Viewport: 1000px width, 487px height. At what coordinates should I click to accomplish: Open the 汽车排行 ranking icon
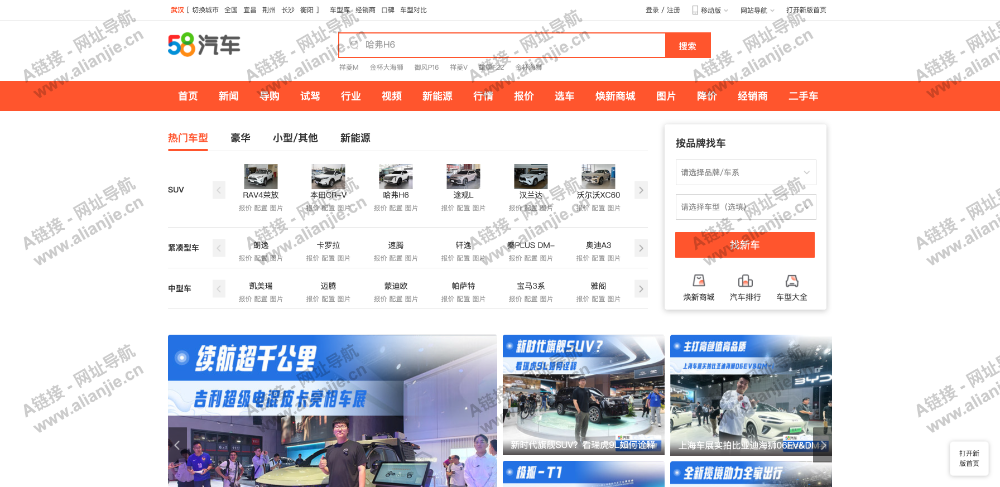pyautogui.click(x=745, y=280)
